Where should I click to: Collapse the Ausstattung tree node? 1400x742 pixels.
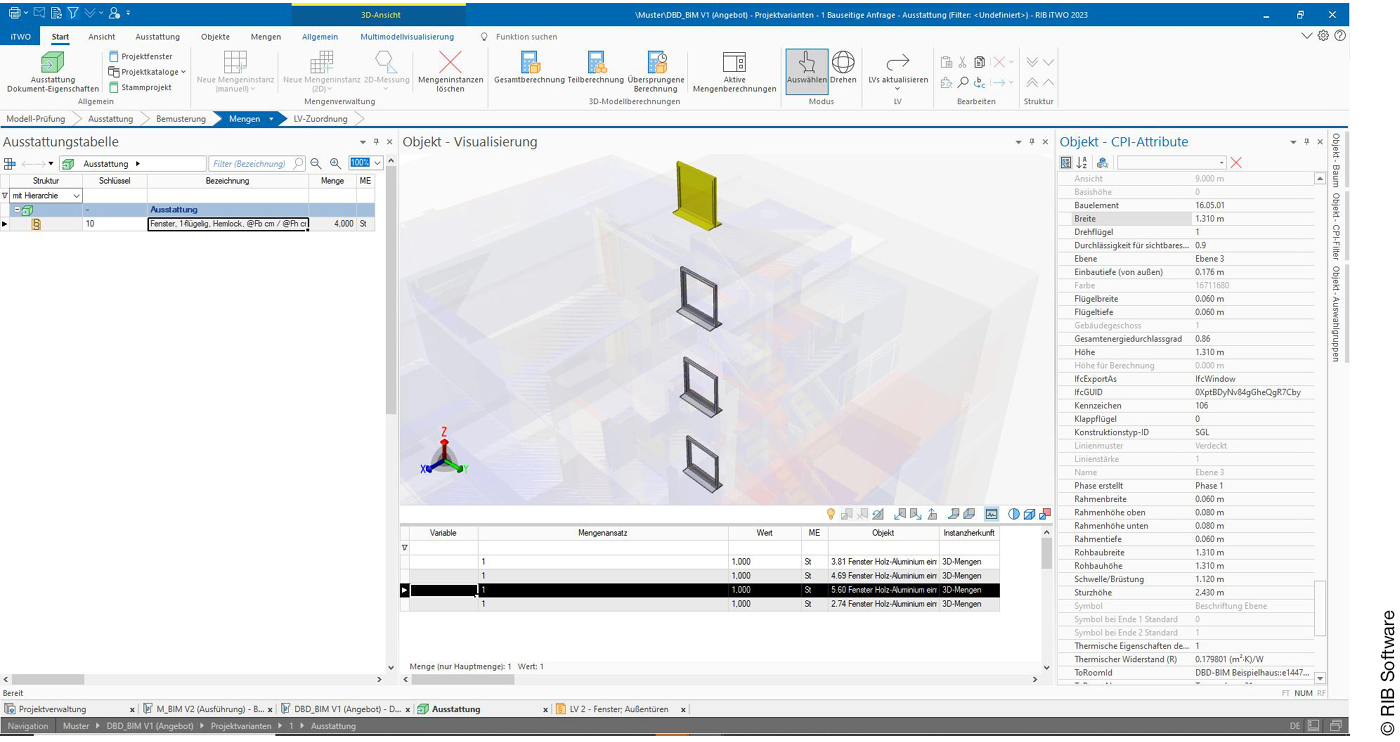[18, 209]
